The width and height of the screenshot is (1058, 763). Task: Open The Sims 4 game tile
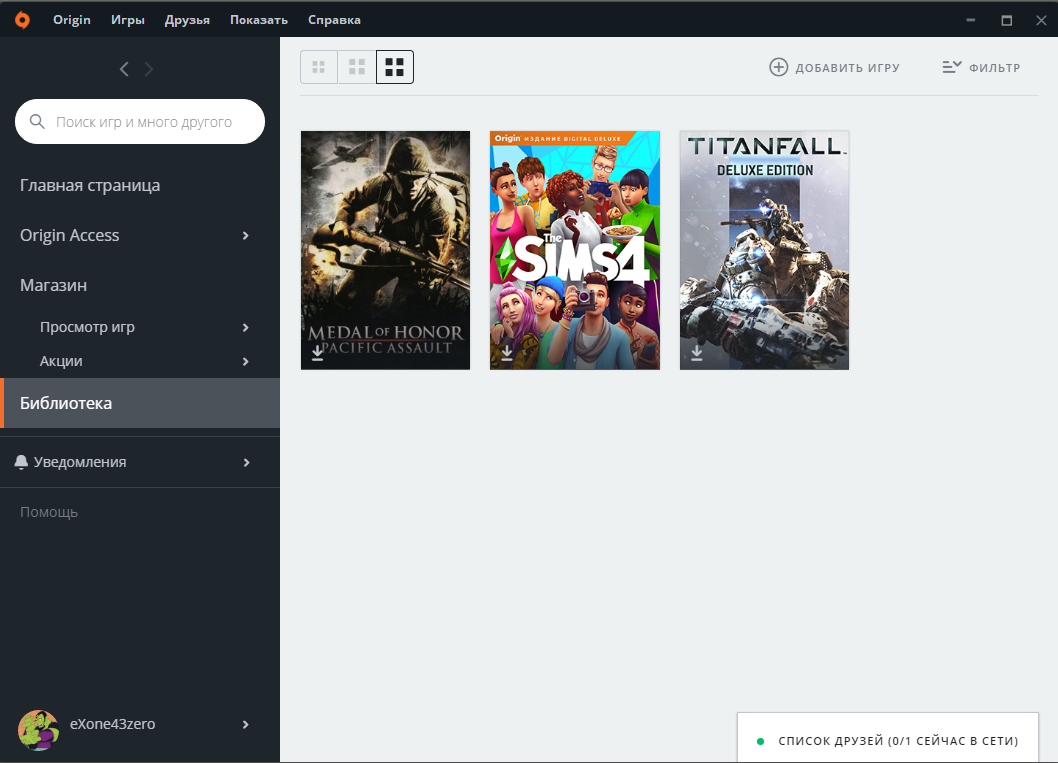coord(575,250)
